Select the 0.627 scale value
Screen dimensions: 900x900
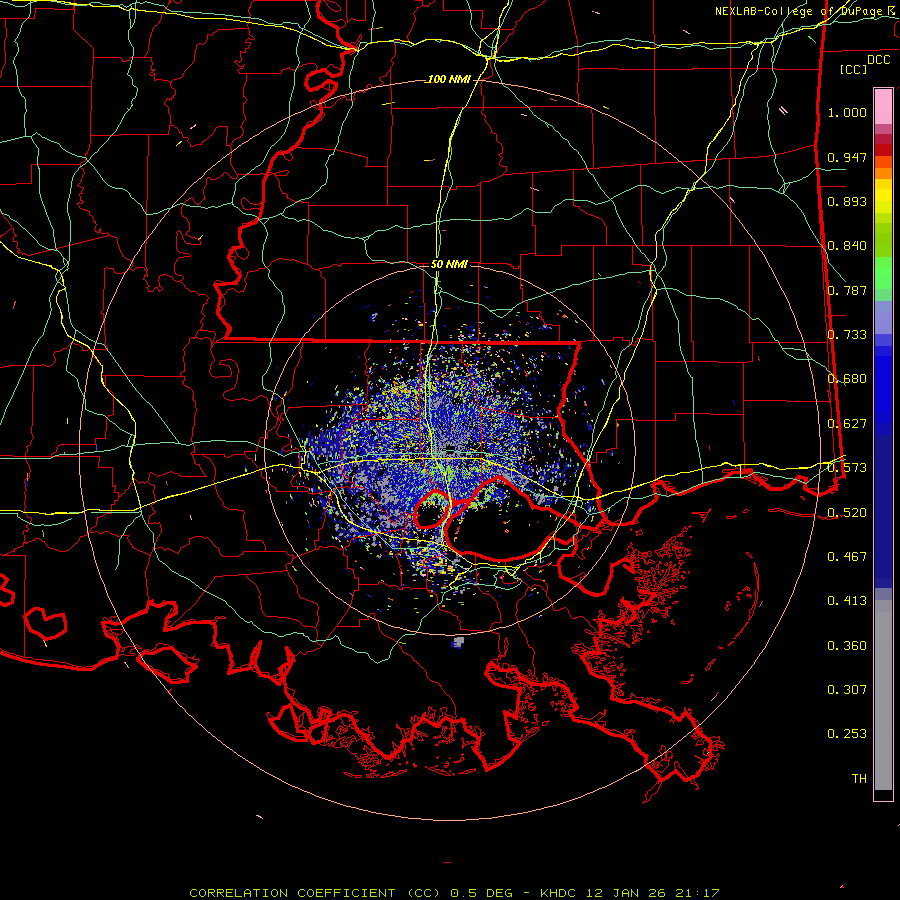click(847, 424)
